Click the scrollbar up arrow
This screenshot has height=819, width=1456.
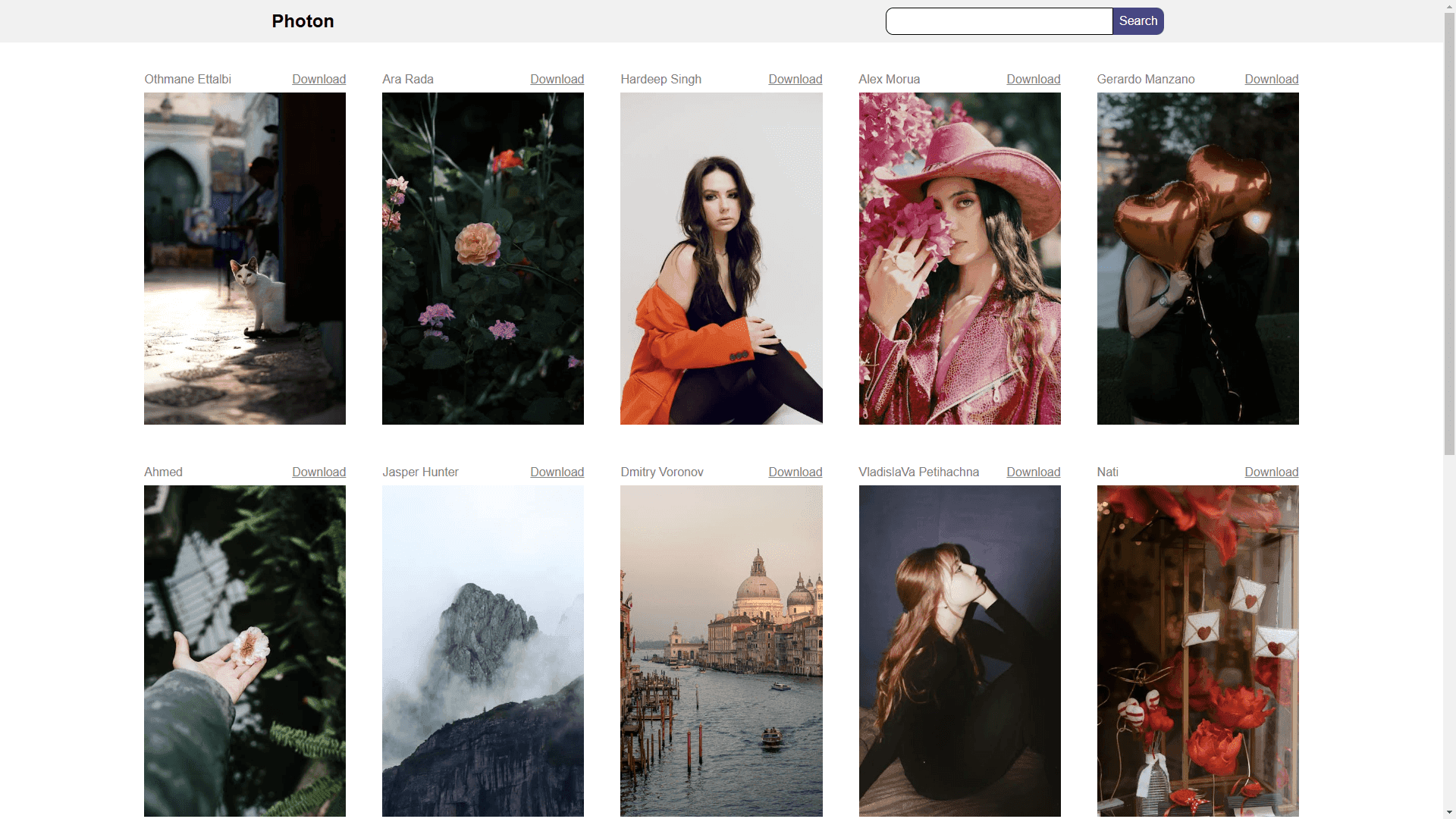(1449, 6)
